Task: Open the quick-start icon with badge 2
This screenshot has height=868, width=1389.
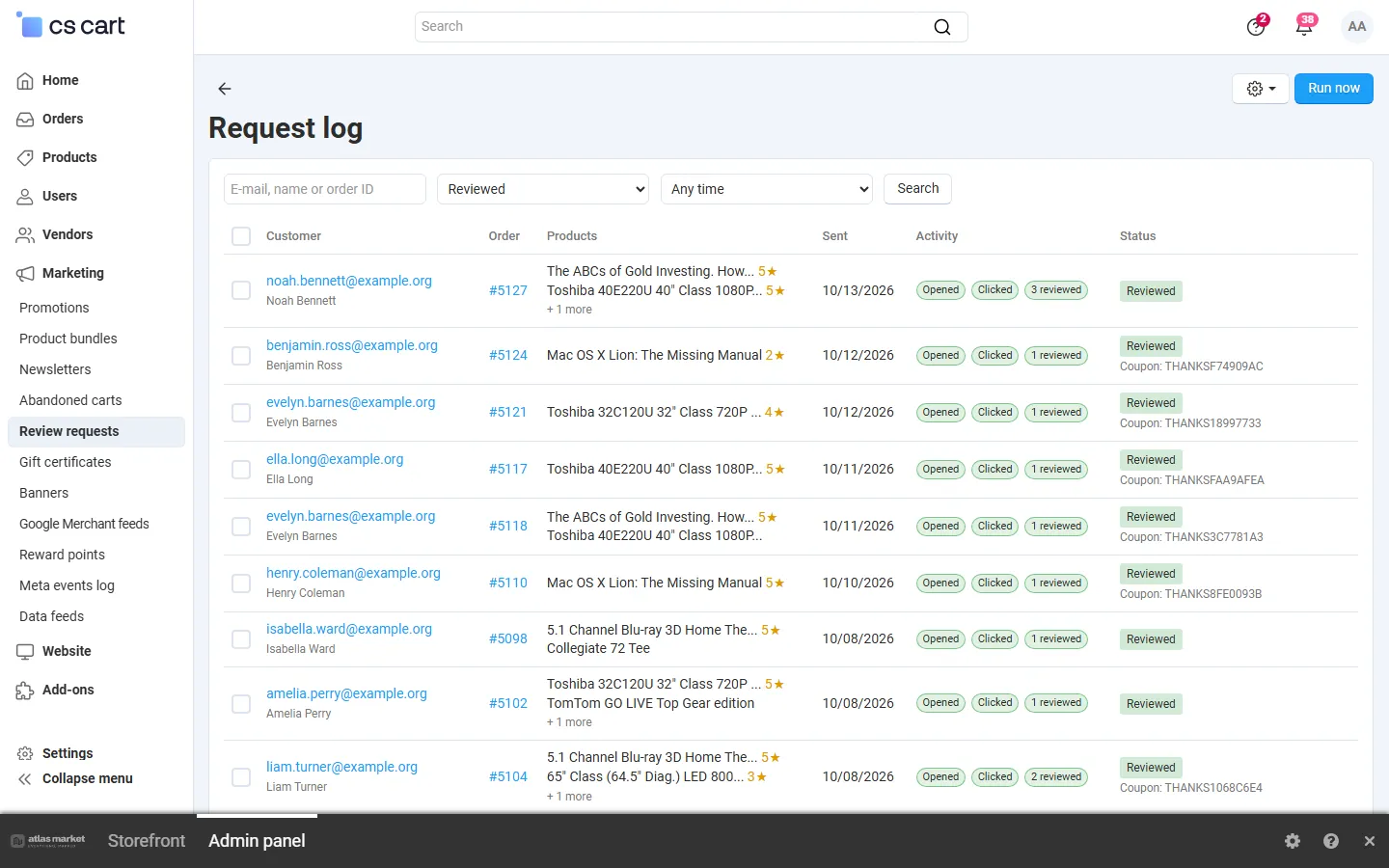Action: click(x=1256, y=26)
